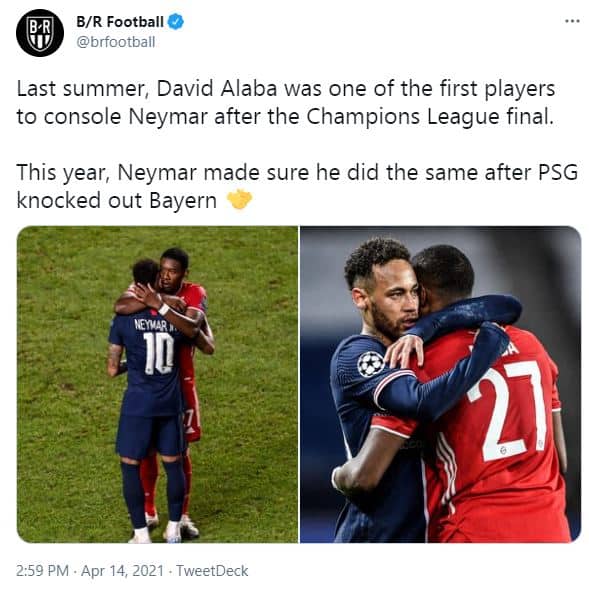Click the B-R shield logo in the avatar
The height and width of the screenshot is (592, 589).
40,34
